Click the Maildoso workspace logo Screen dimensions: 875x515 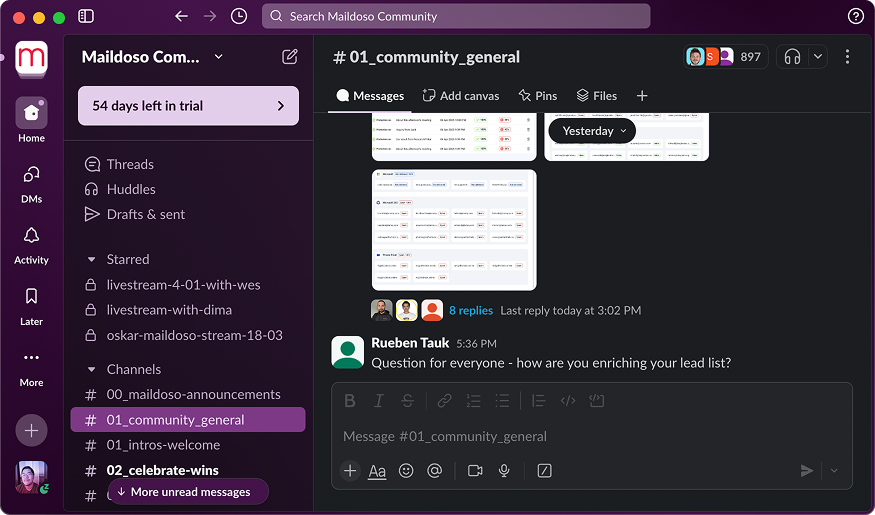[x=31, y=59]
